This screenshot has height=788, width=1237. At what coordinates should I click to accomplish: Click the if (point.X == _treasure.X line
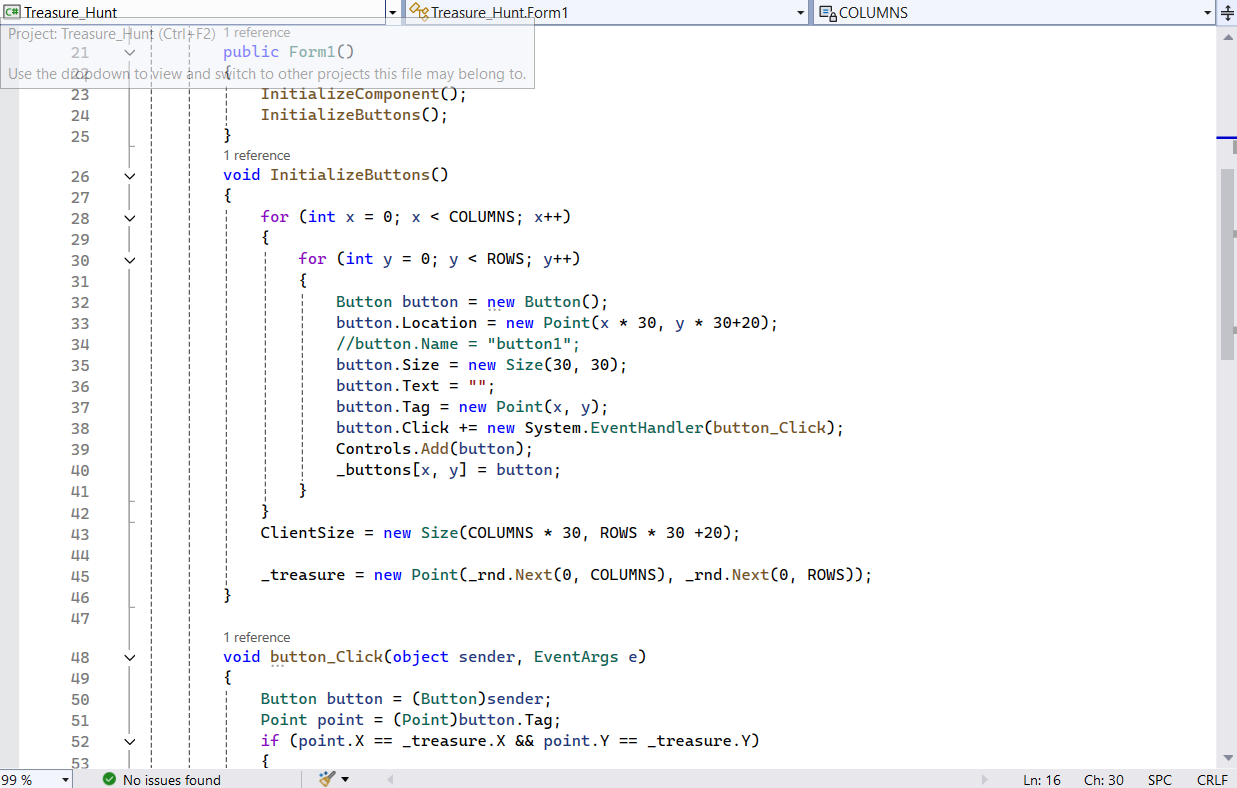[x=510, y=741]
